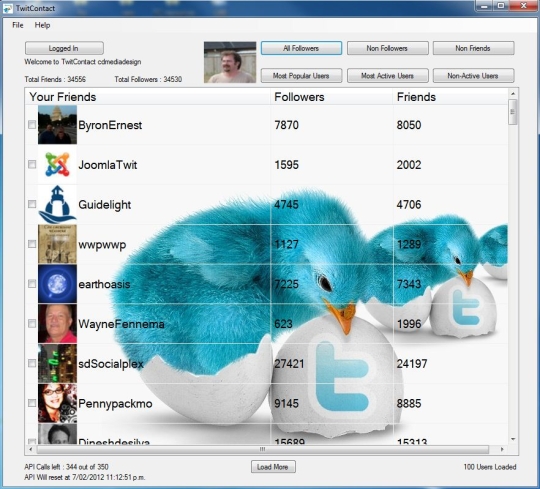The height and width of the screenshot is (489, 540).
Task: Click Pennypackmo's profile picture
Action: (x=57, y=403)
